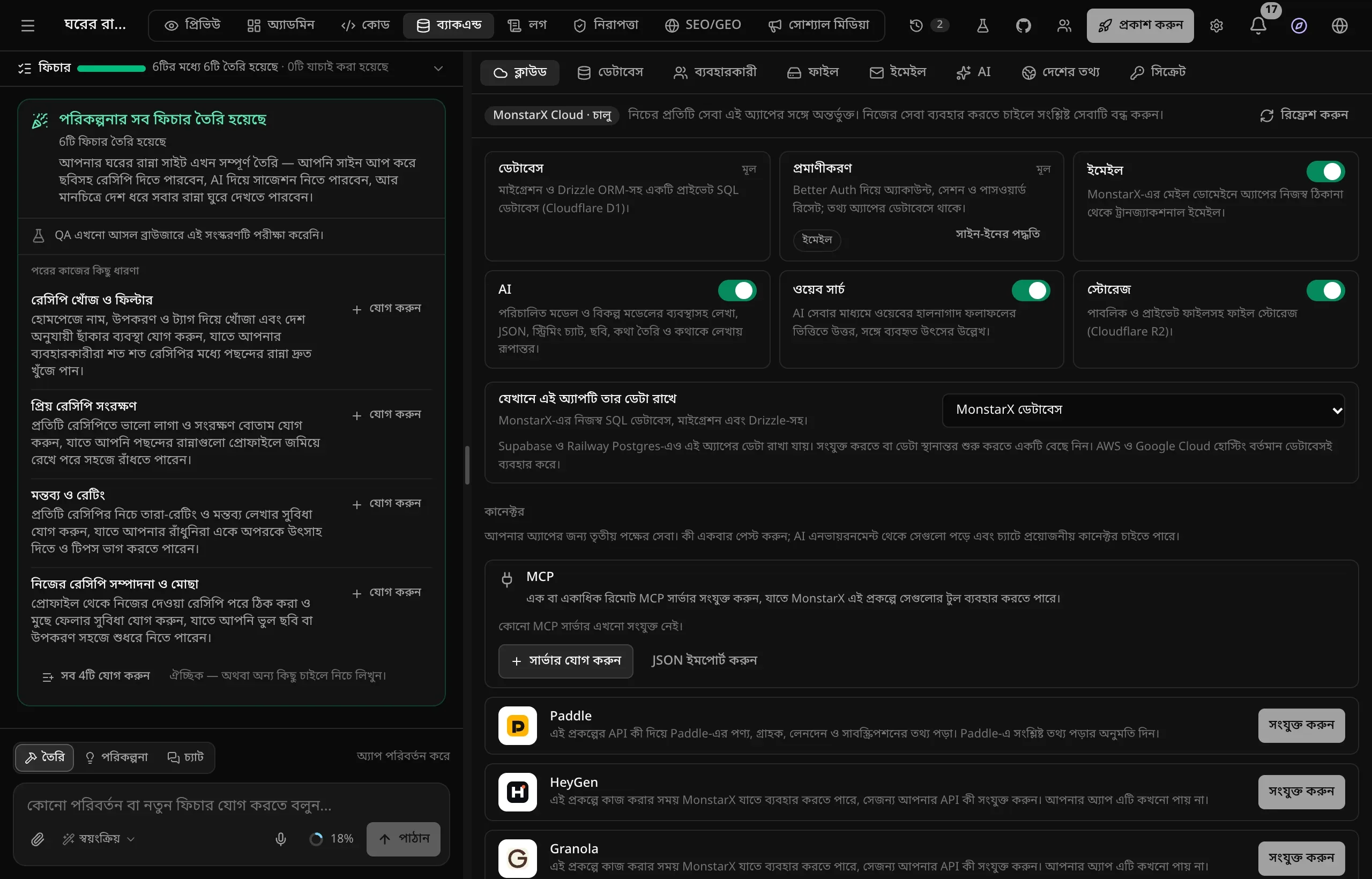Switch to the কোড tab

[x=366, y=25]
